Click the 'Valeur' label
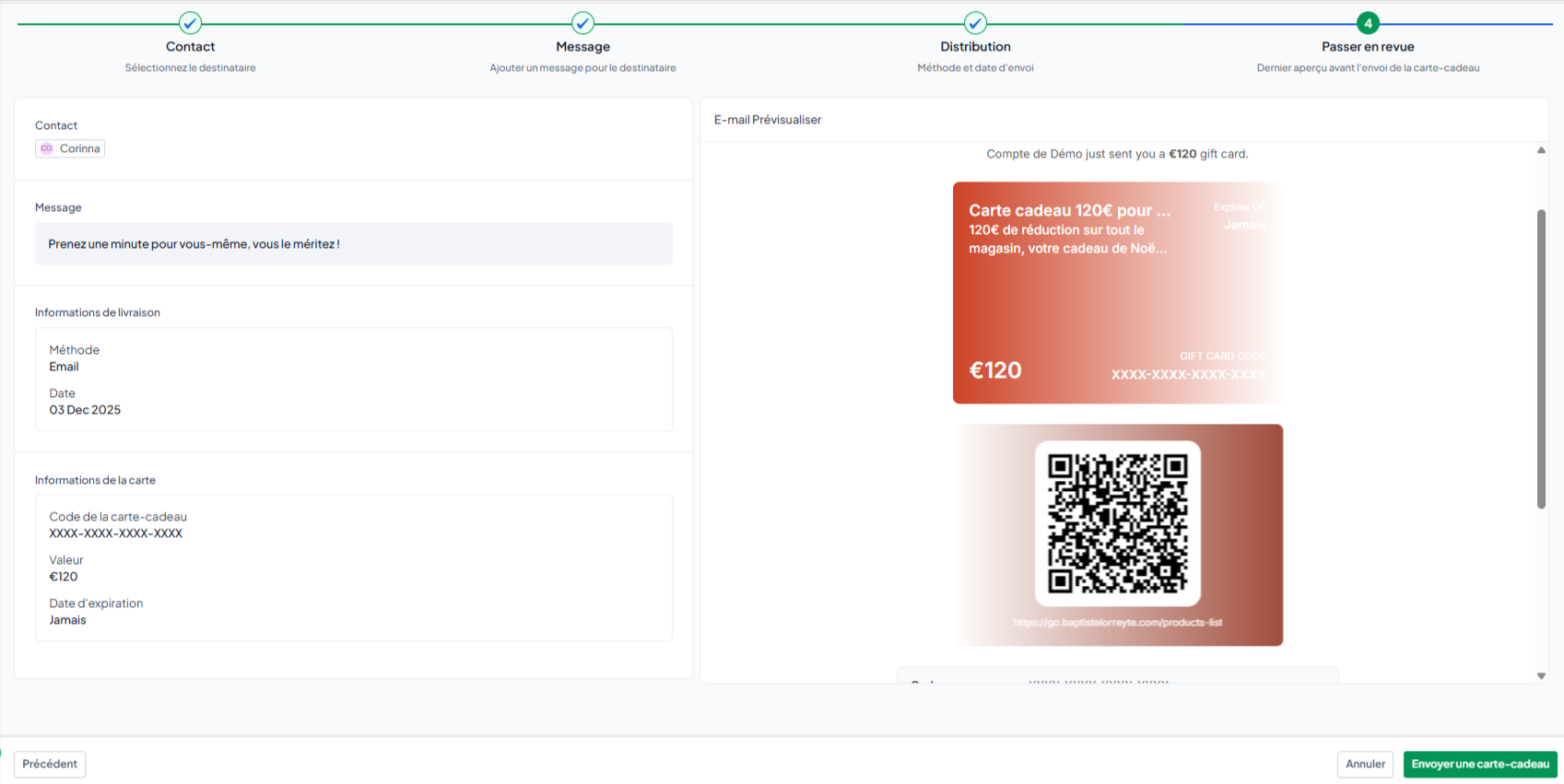1564x784 pixels. [66, 560]
